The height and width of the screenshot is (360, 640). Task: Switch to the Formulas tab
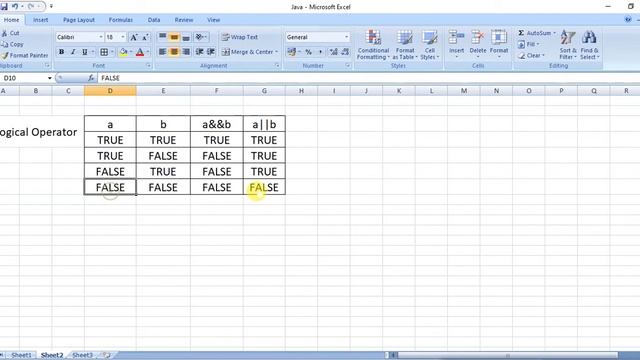coord(120,20)
